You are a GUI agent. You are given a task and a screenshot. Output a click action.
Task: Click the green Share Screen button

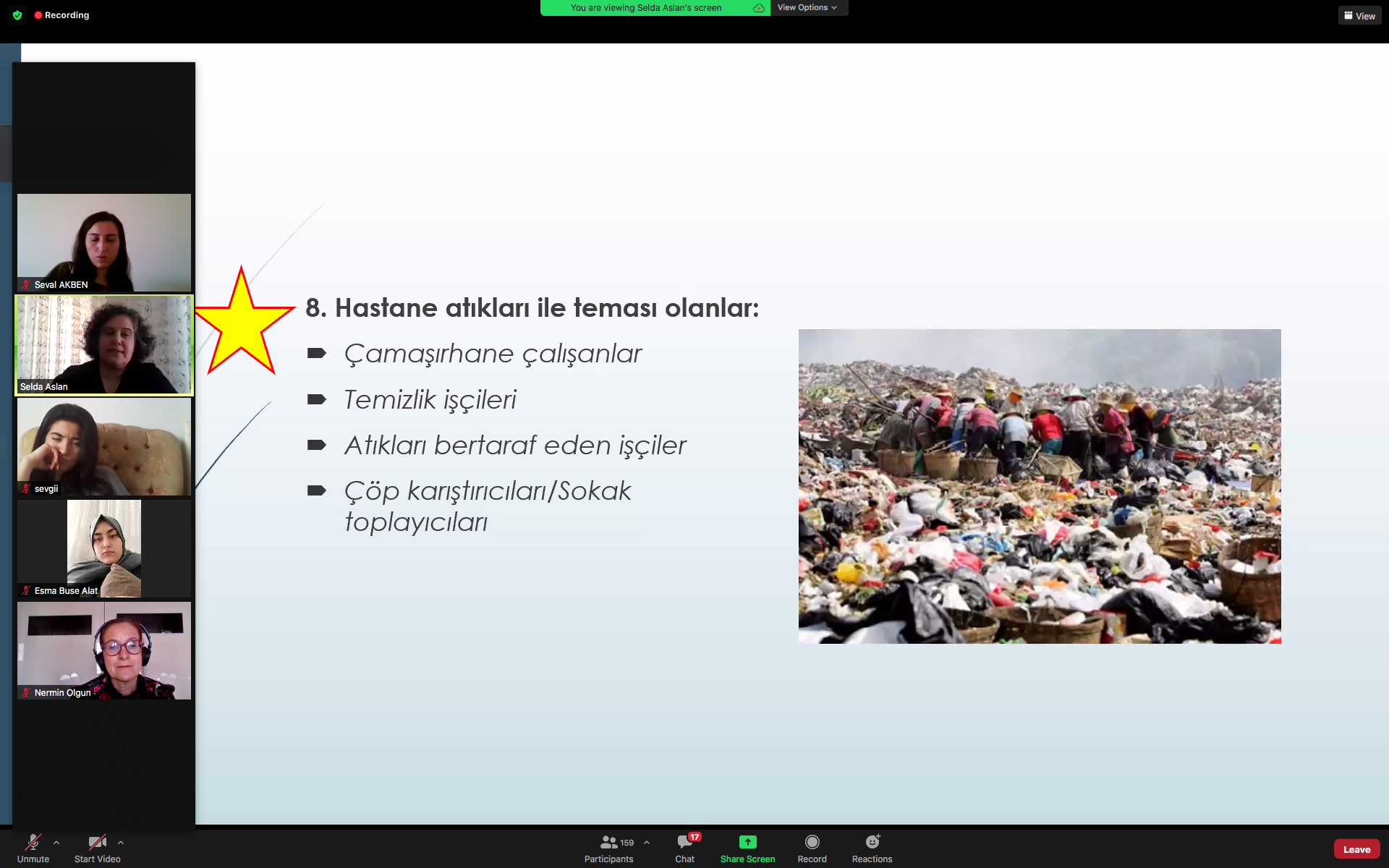[747, 848]
